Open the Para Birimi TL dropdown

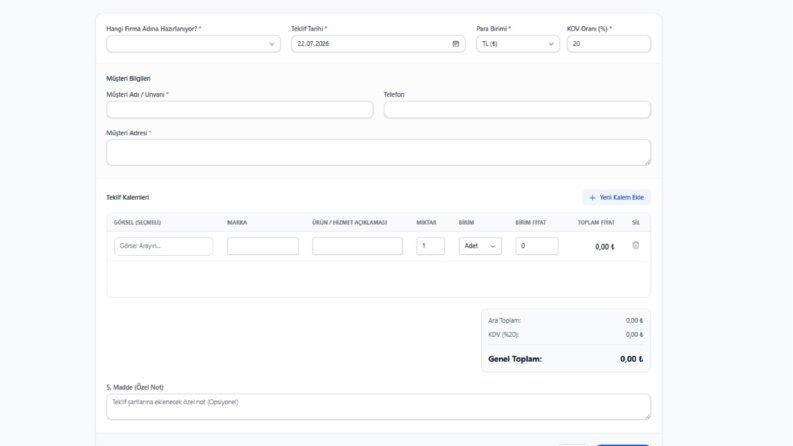click(517, 44)
